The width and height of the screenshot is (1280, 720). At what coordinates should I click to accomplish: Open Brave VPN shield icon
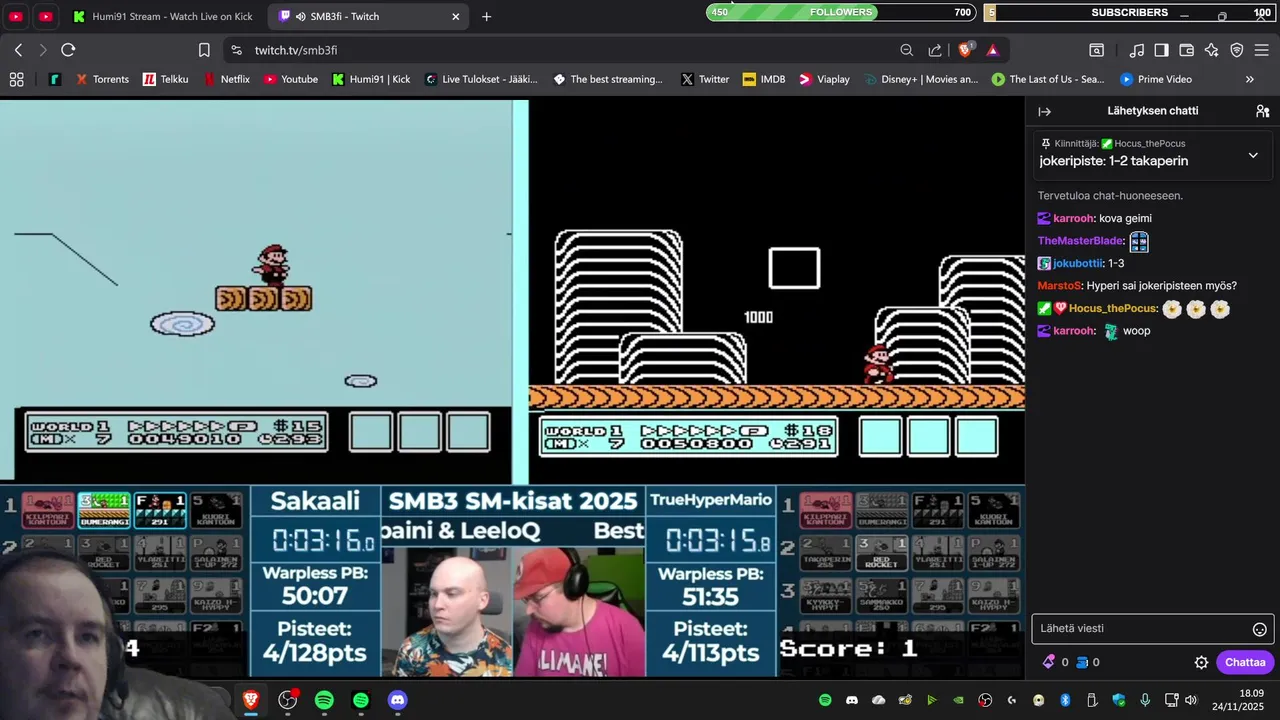point(1237,50)
